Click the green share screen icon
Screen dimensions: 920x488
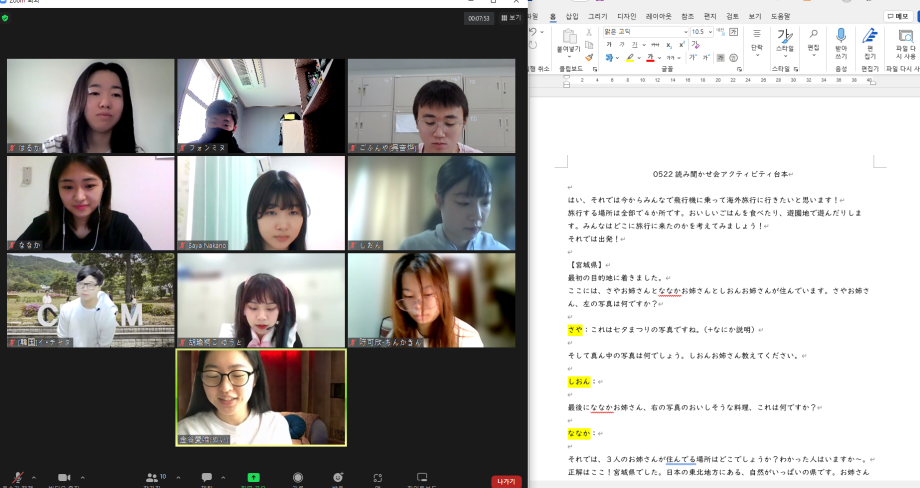click(x=253, y=478)
